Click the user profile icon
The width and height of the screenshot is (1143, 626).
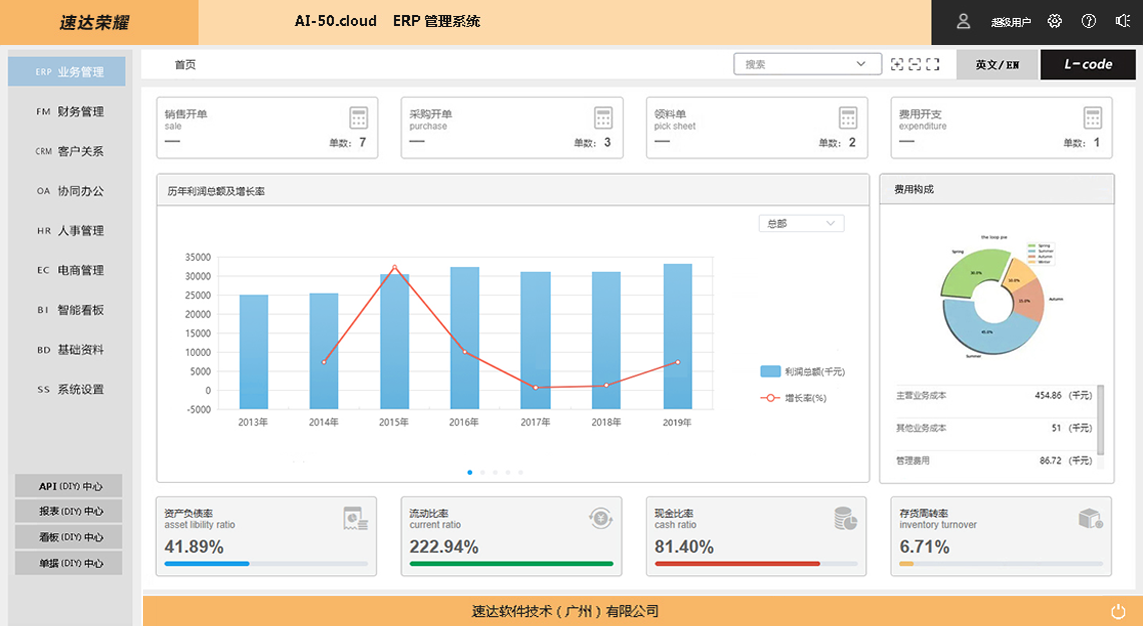coord(963,21)
